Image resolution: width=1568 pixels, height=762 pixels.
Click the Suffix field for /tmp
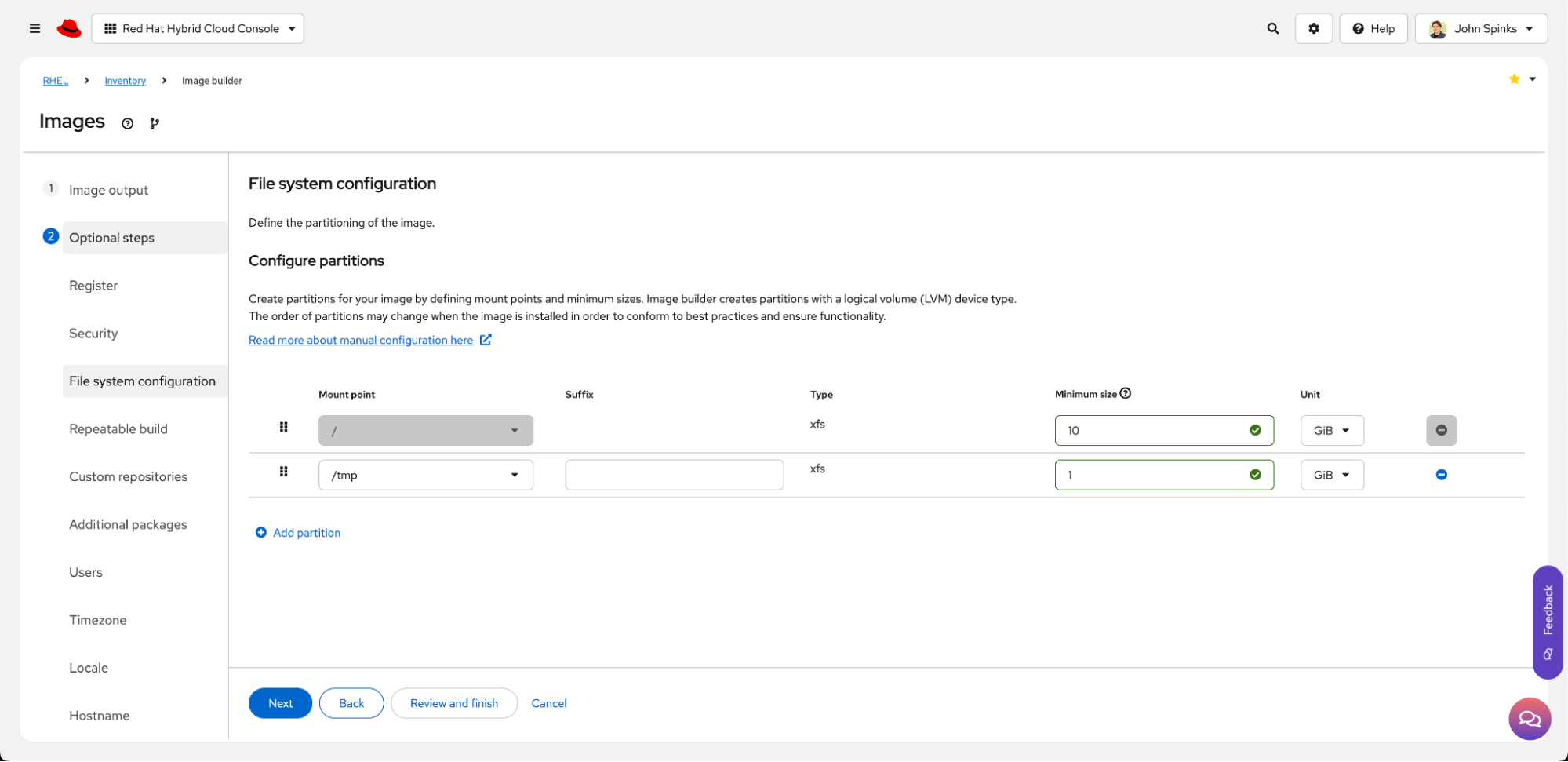674,475
